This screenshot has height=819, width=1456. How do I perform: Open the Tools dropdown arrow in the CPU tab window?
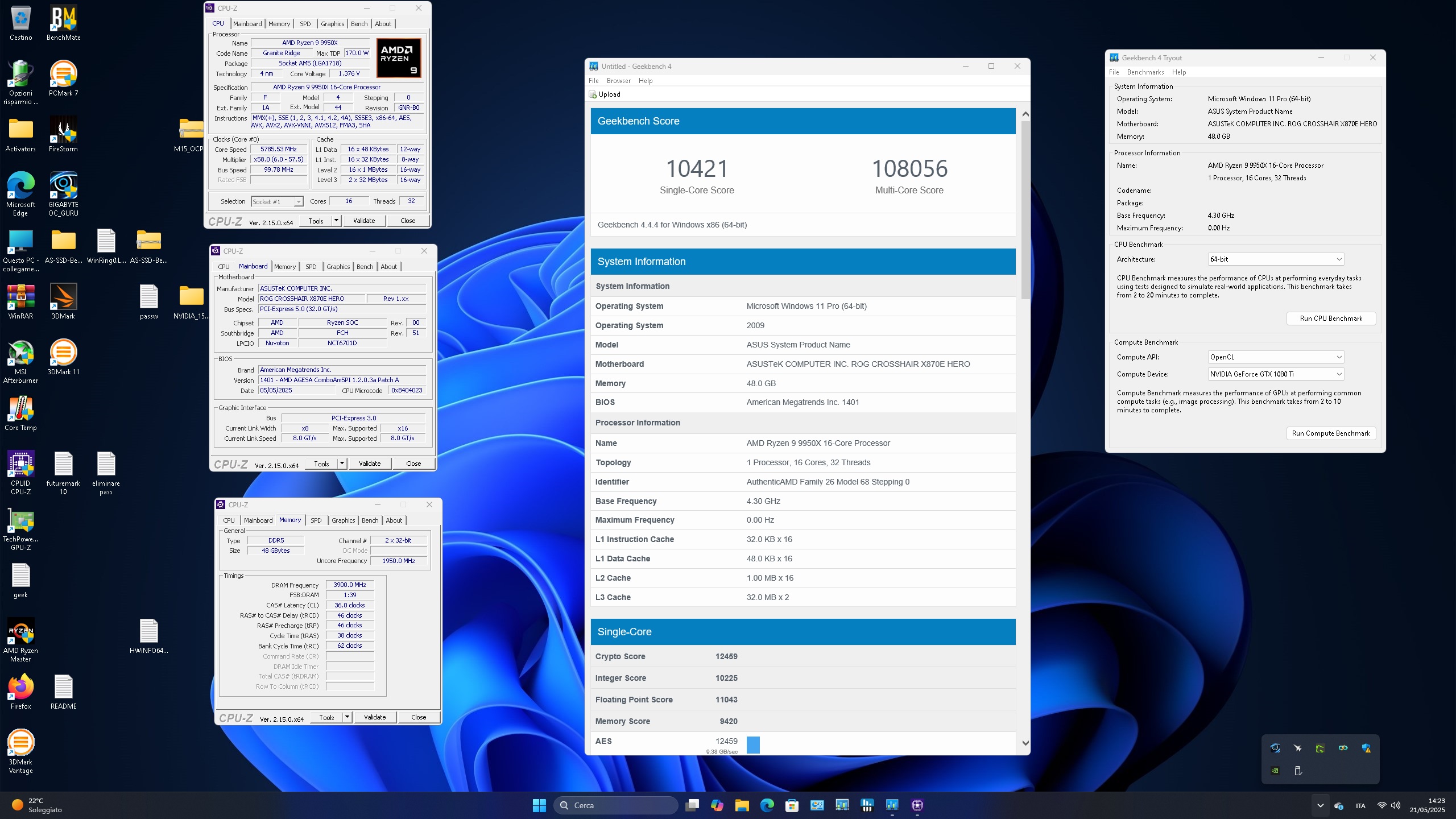point(336,221)
